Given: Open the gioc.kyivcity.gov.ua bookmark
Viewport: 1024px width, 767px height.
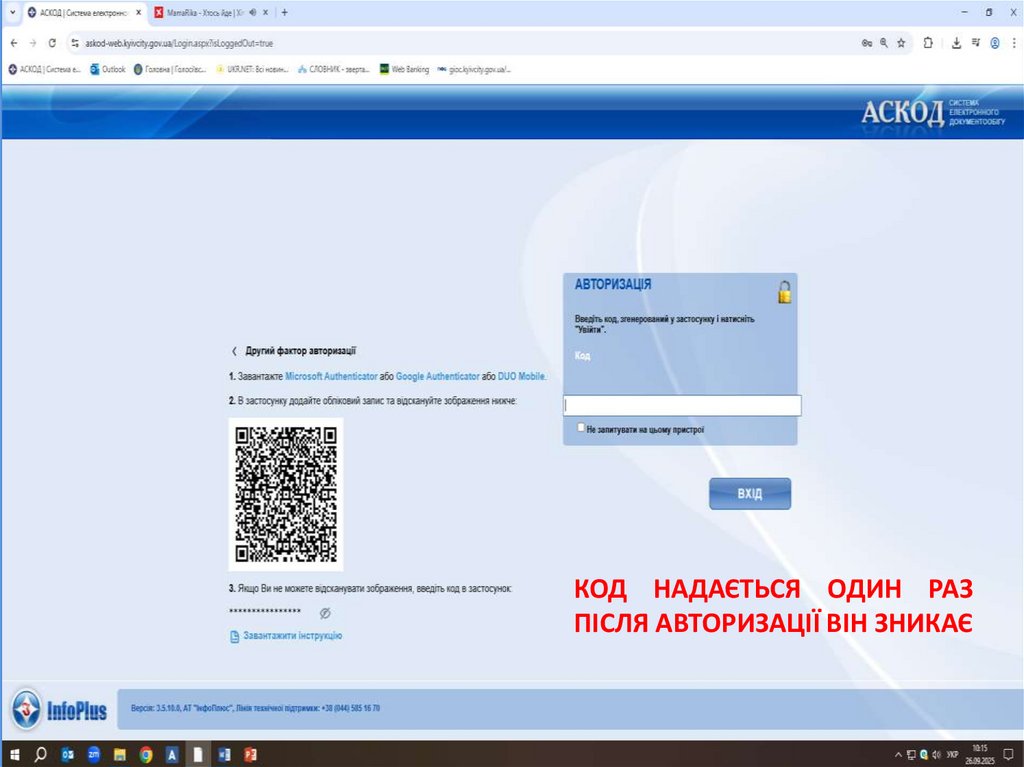Looking at the screenshot, I should coord(474,69).
